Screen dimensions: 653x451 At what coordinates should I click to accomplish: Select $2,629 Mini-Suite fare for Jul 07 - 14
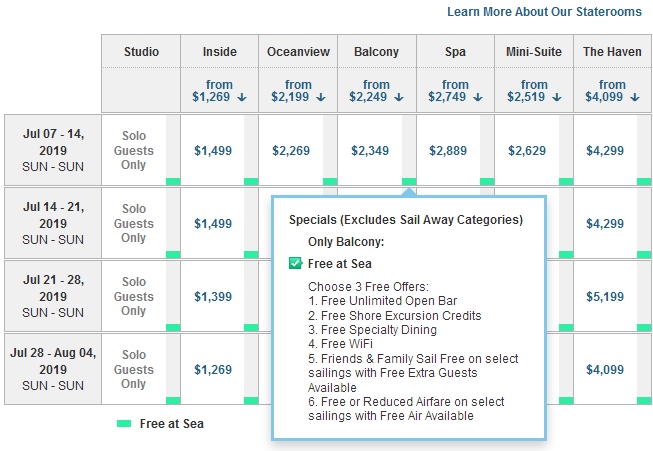527,151
